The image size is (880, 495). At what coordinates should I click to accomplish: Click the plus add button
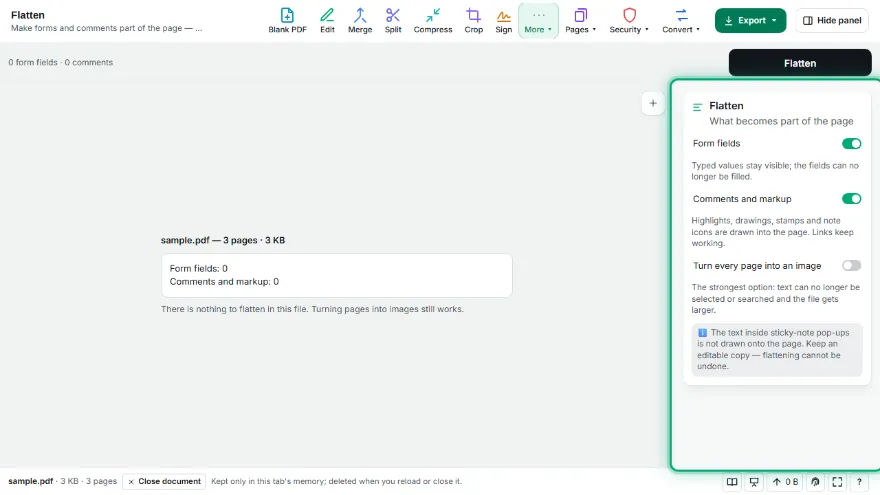click(653, 103)
